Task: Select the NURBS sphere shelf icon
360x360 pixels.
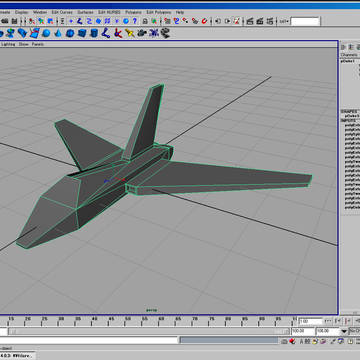Action: [x=46, y=33]
